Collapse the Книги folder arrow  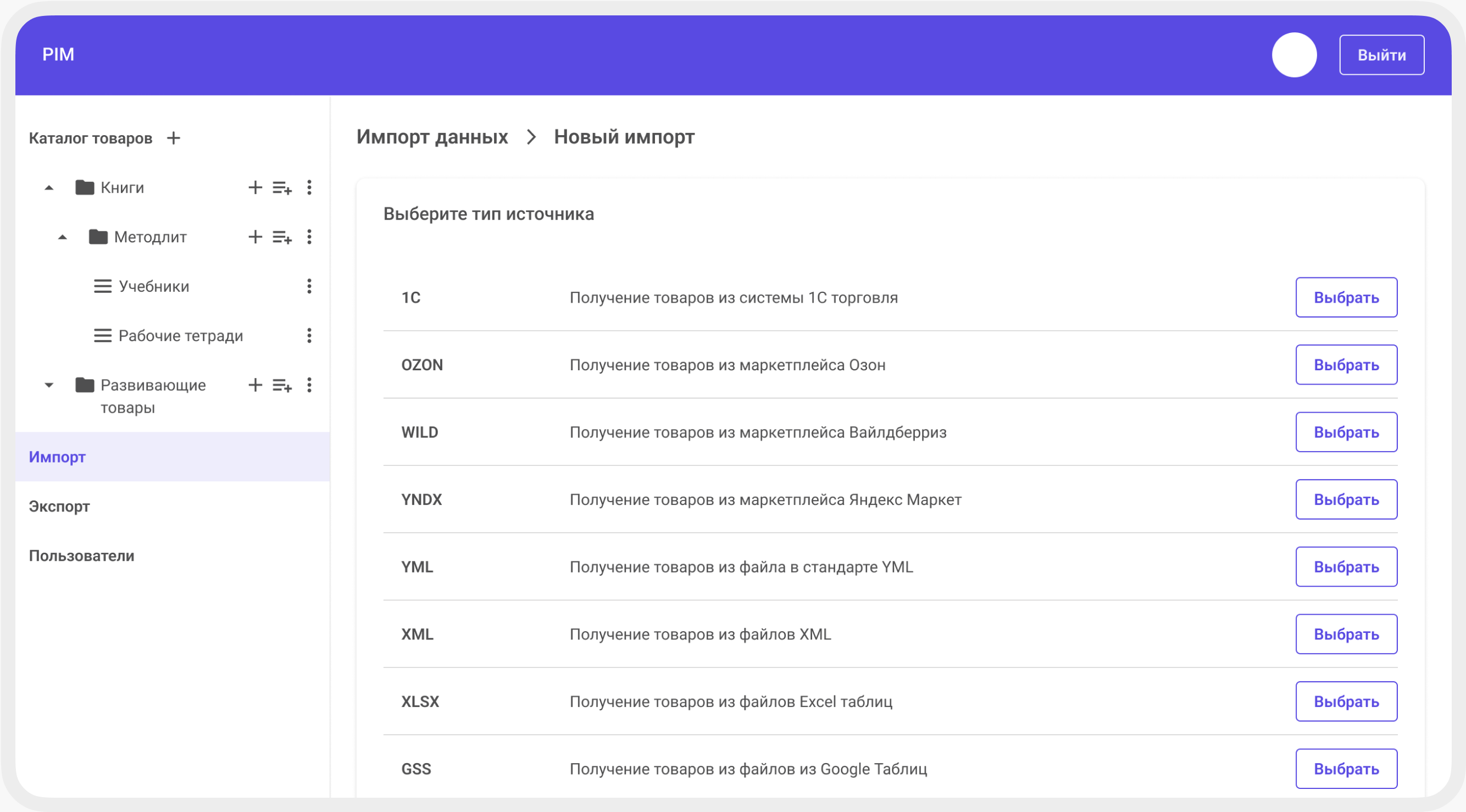pyautogui.click(x=49, y=188)
